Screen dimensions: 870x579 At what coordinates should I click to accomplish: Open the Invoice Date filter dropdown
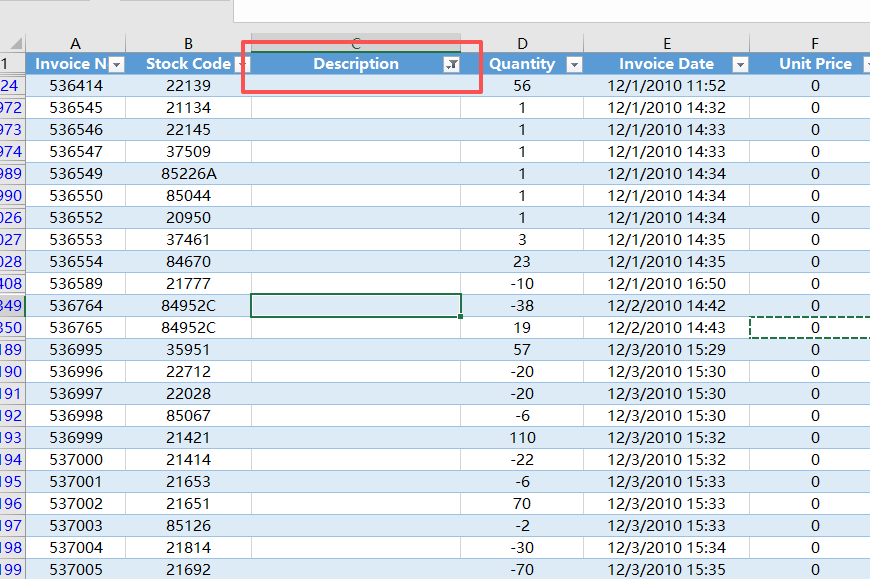pos(740,65)
